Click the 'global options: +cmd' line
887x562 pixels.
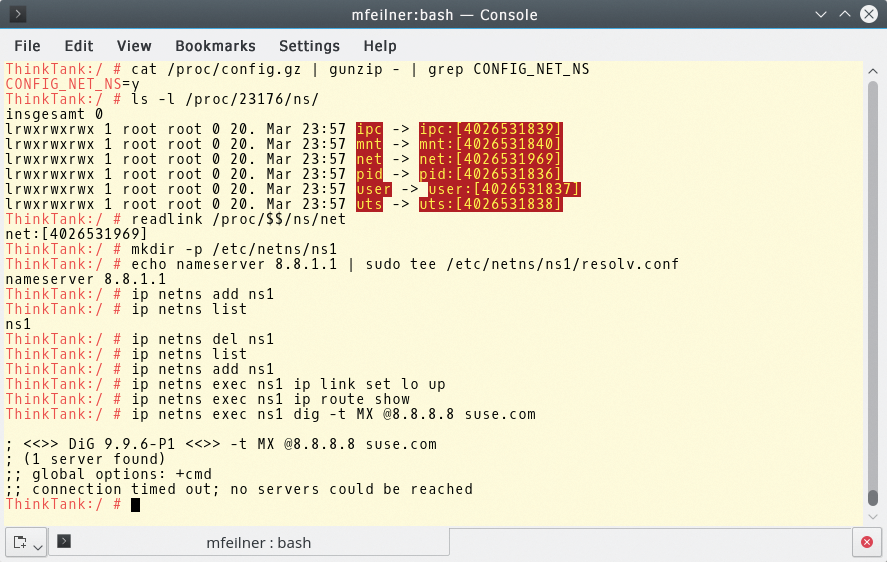pos(109,474)
